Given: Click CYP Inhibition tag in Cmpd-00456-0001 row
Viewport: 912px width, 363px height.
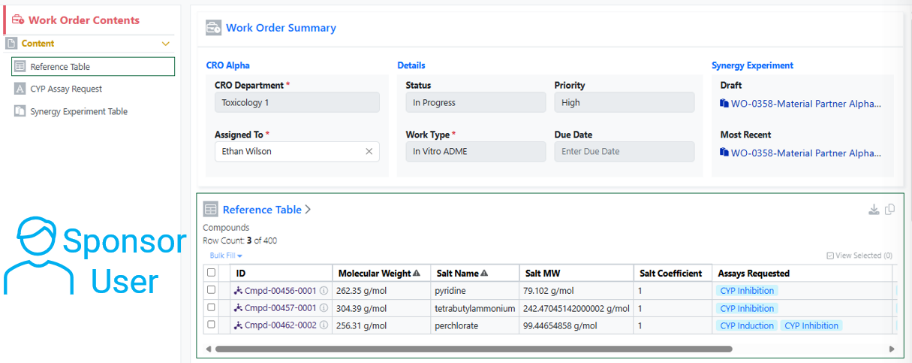Looking at the screenshot, I should coord(747,291).
